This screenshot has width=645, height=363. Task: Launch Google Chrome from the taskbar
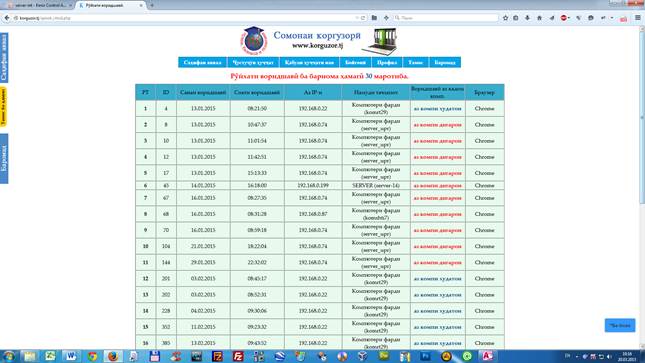click(x=92, y=356)
